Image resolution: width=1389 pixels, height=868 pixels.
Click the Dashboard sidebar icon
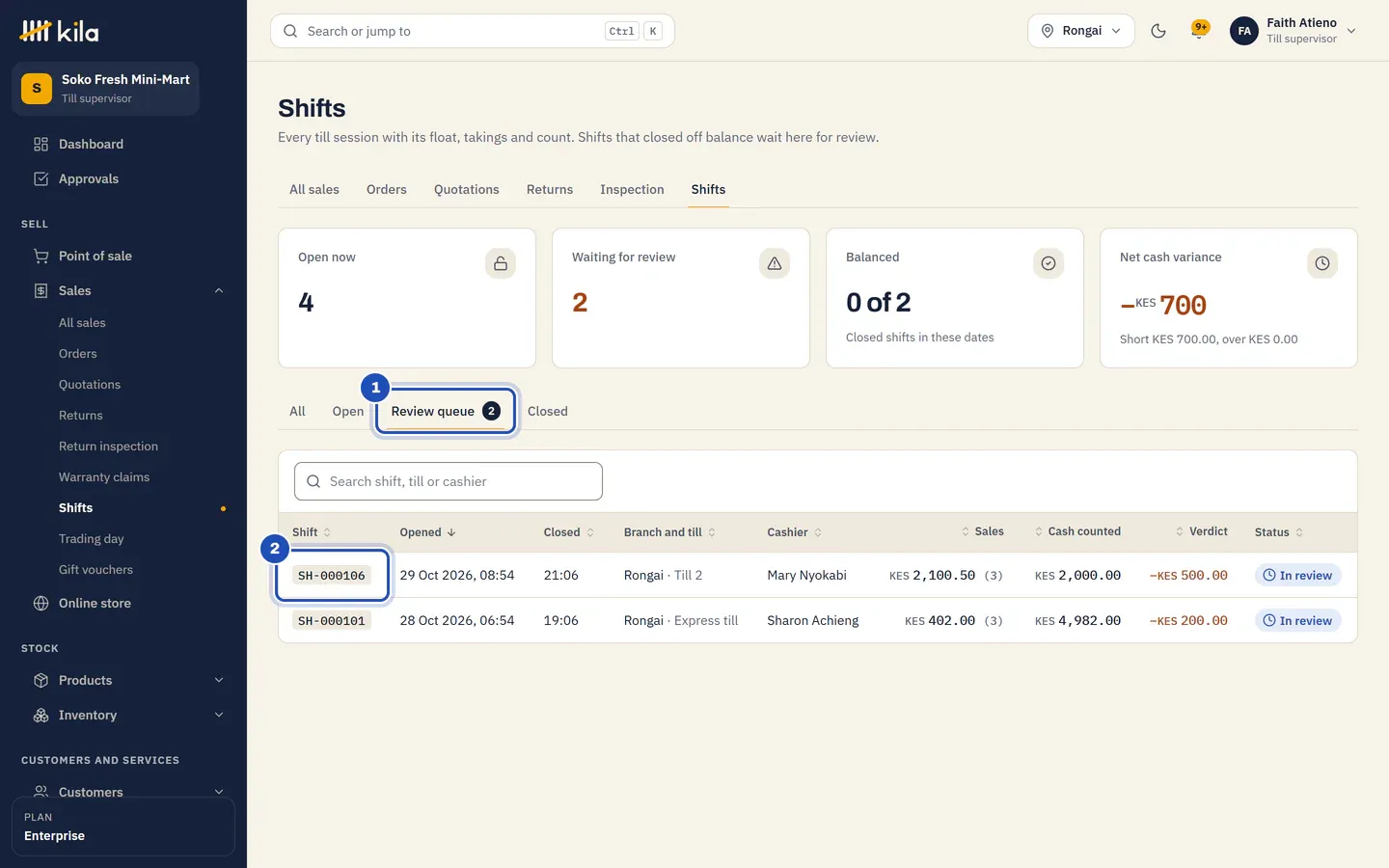click(41, 144)
